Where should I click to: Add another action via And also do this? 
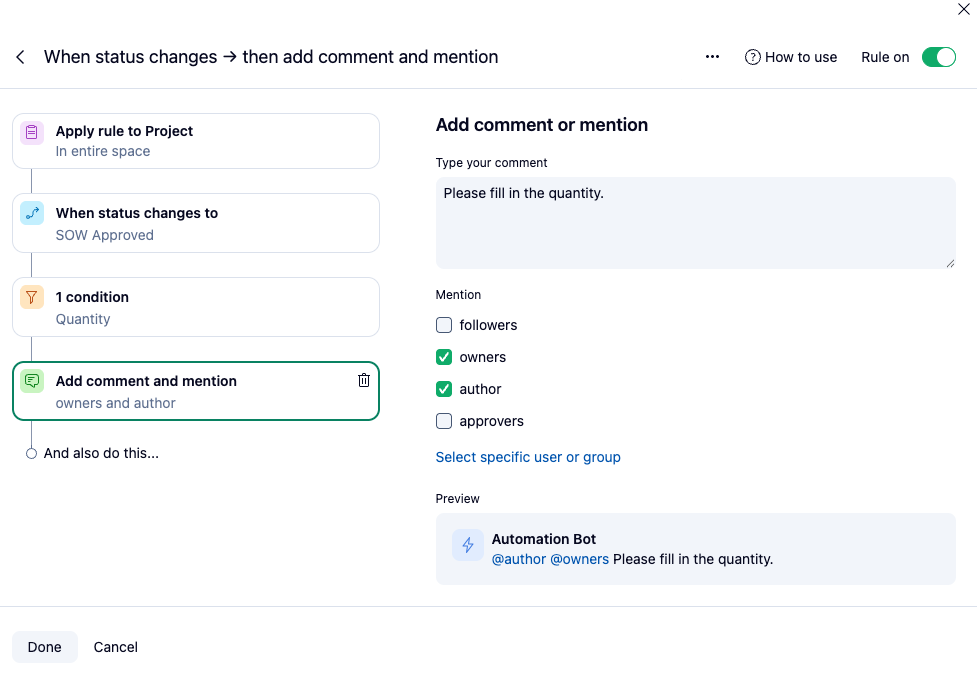(100, 453)
